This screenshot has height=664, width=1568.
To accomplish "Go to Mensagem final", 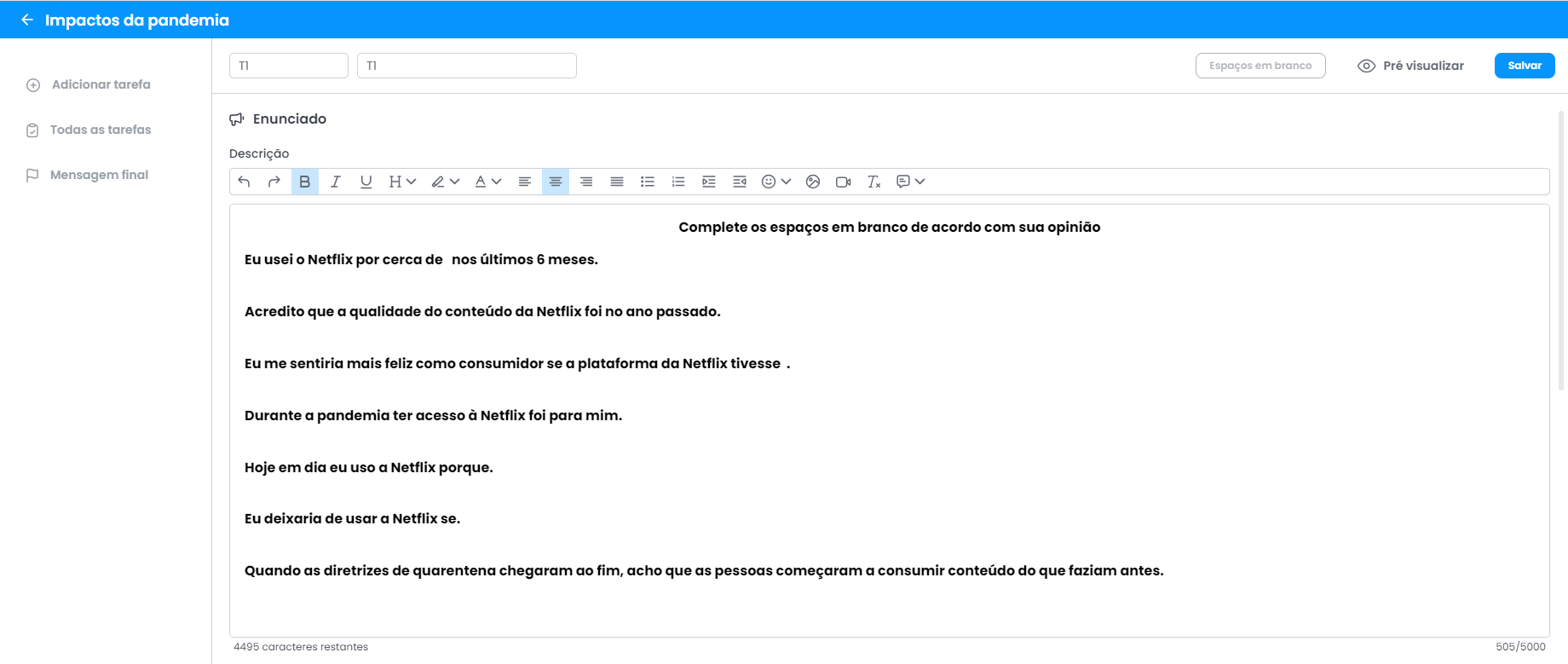I will [x=87, y=175].
